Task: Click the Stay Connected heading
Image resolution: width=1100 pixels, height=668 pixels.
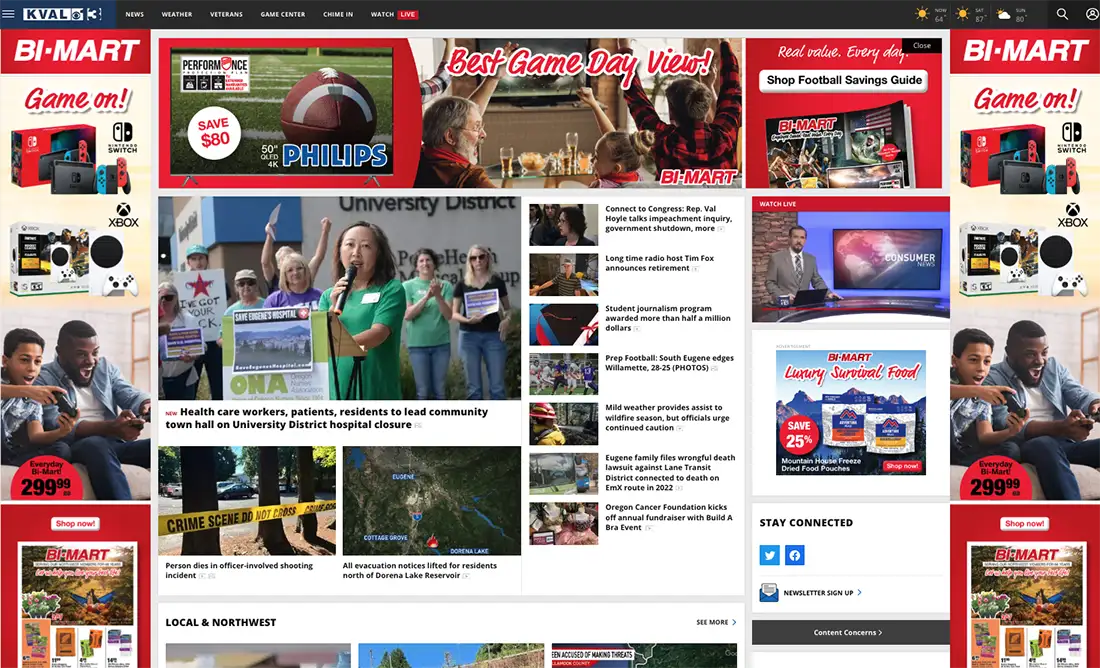Action: [x=806, y=523]
